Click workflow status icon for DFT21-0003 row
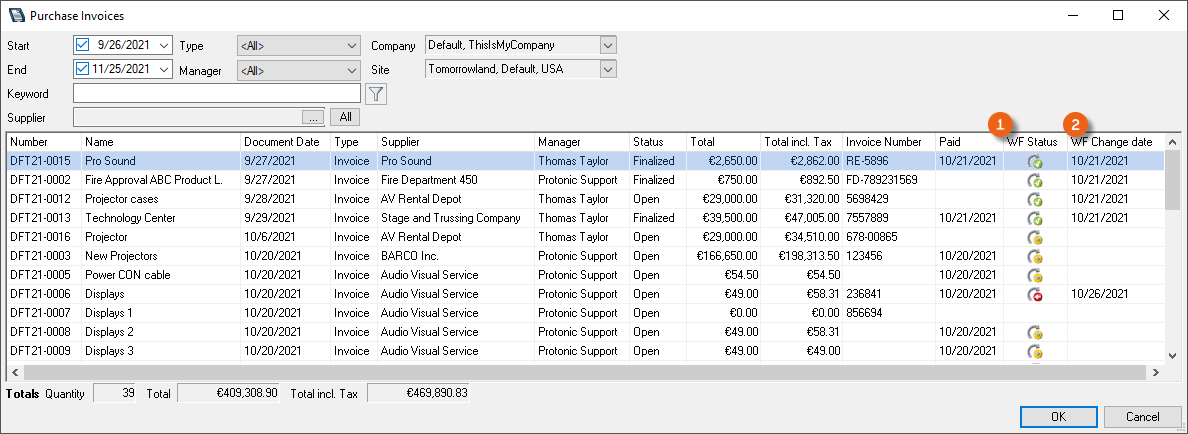 (x=1035, y=257)
